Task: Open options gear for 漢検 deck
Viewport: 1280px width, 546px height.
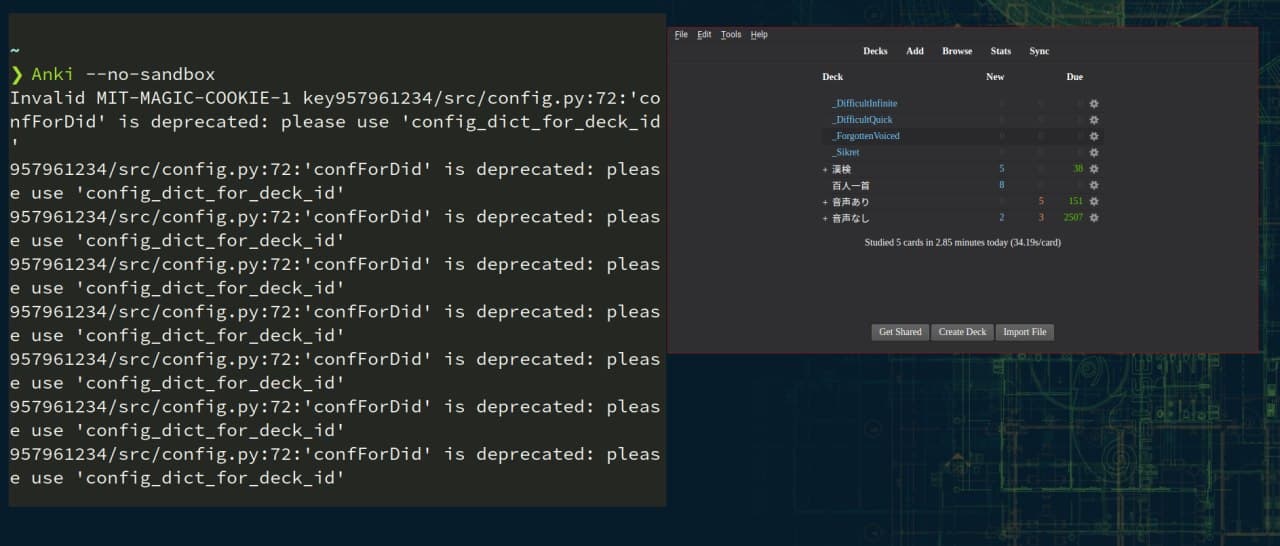Action: click(1094, 169)
